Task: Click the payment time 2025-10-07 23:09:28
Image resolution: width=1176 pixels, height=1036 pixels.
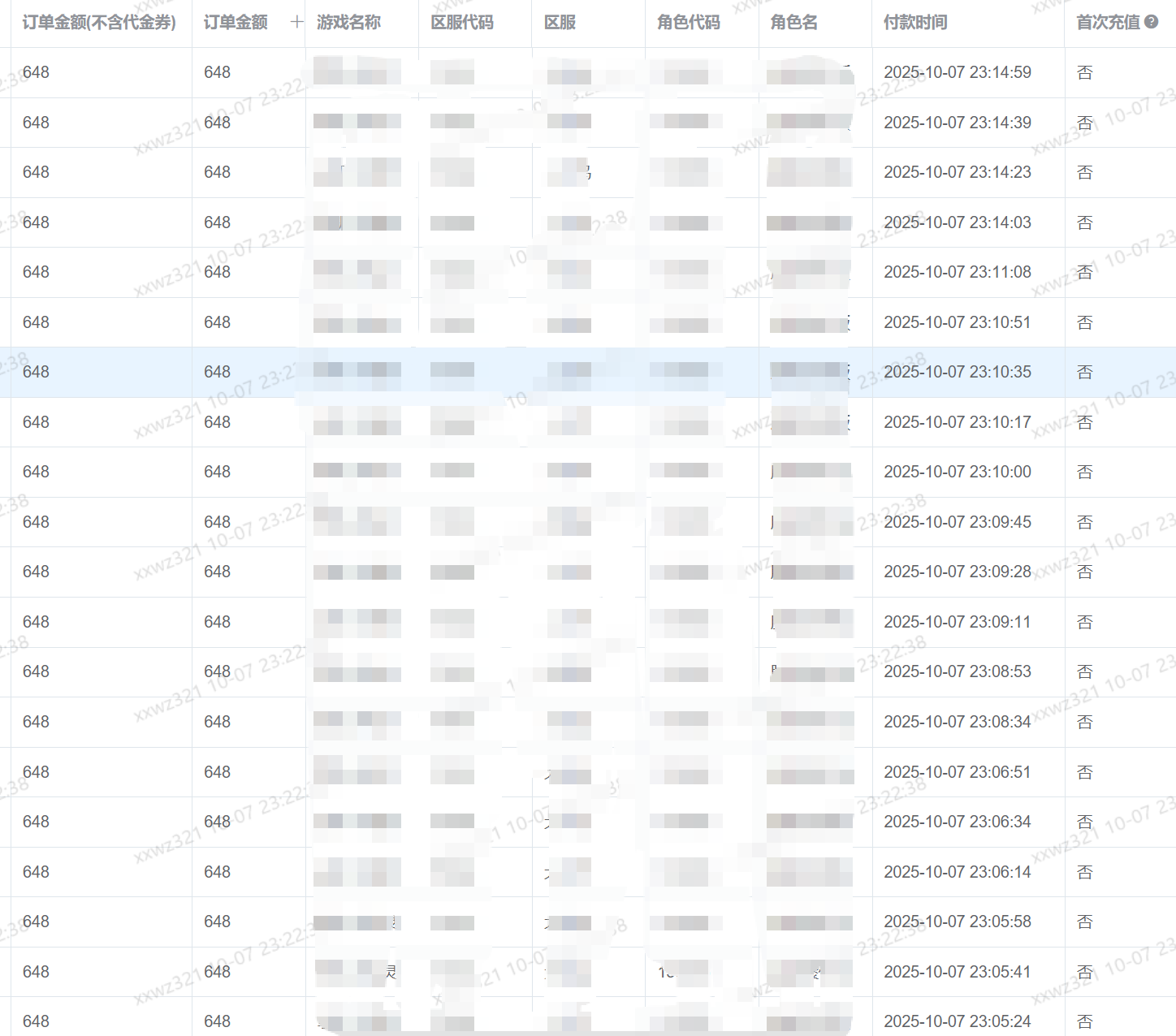Action: click(957, 572)
